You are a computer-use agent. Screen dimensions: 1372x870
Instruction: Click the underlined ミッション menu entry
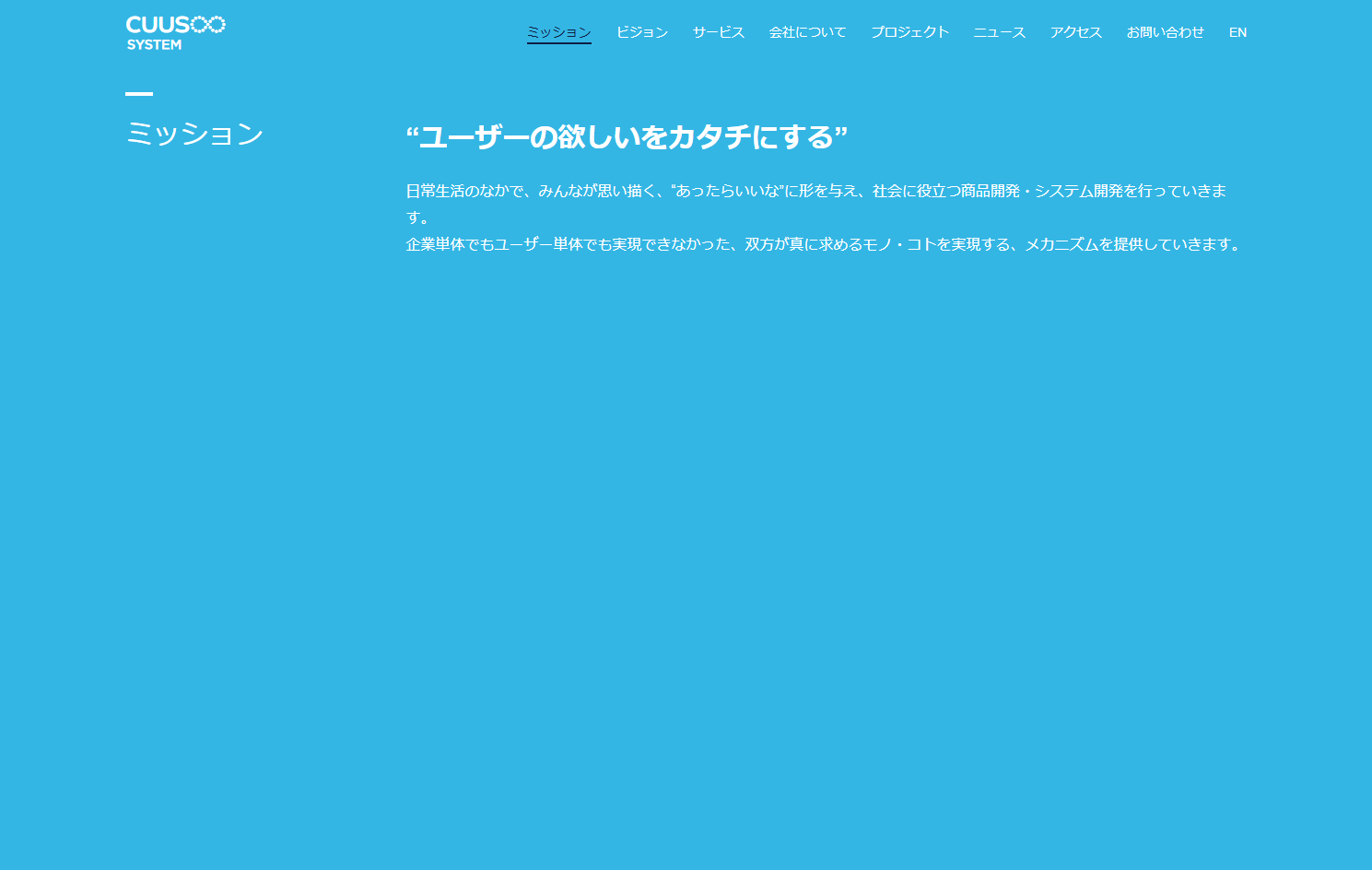[558, 31]
